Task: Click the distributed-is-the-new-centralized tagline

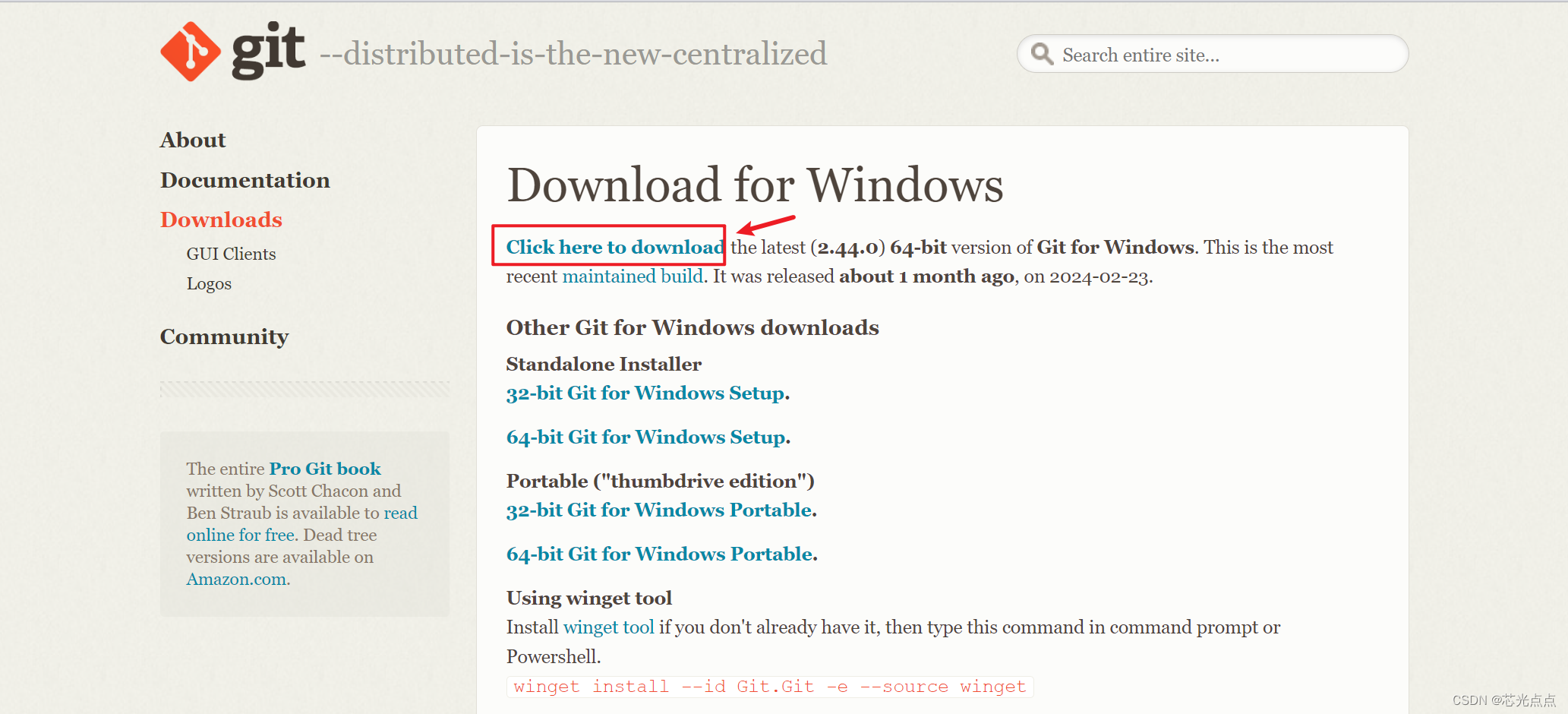Action: click(x=573, y=54)
